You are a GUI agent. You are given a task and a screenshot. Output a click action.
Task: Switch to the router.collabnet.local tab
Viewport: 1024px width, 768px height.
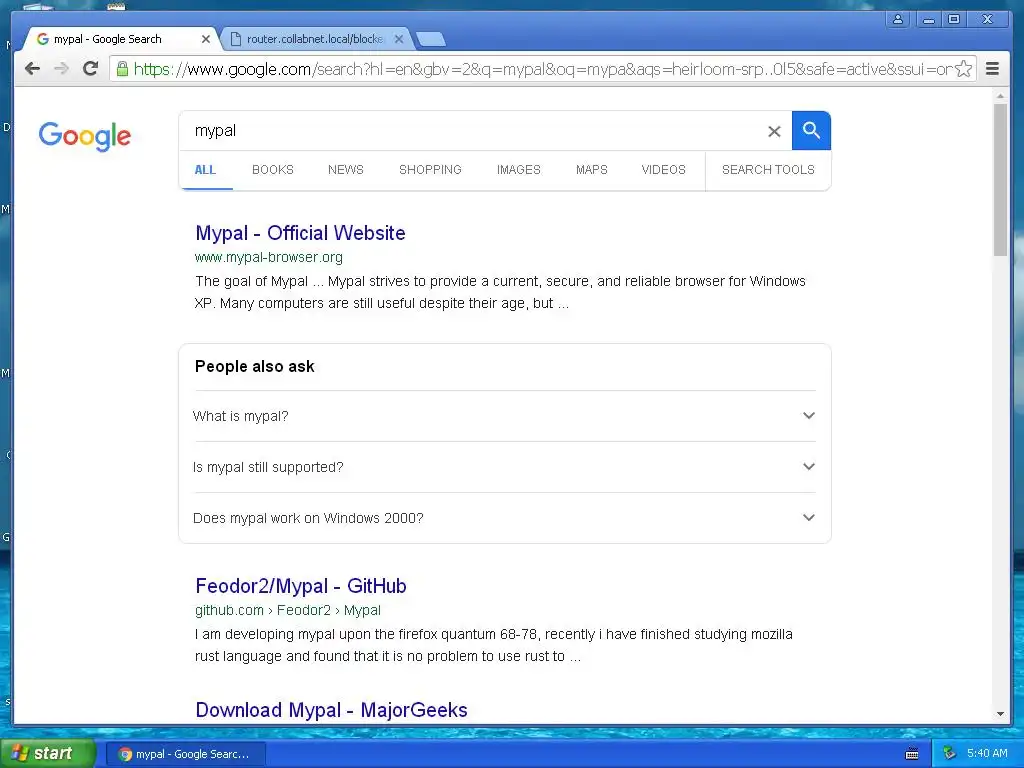coord(317,39)
